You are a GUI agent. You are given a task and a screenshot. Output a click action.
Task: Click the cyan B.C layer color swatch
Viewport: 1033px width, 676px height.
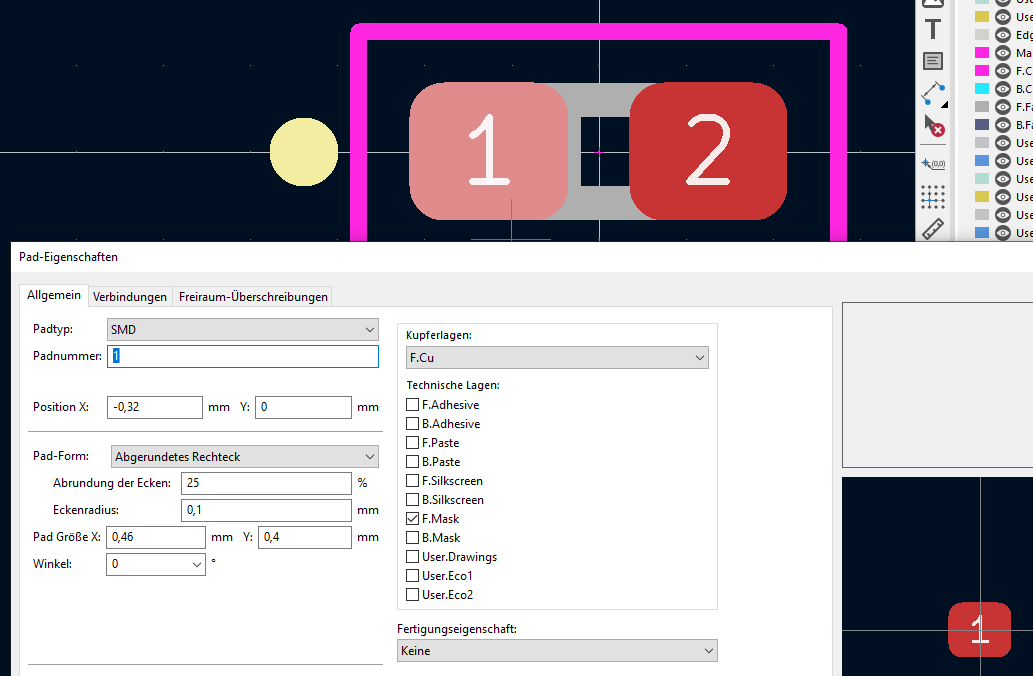tap(982, 89)
